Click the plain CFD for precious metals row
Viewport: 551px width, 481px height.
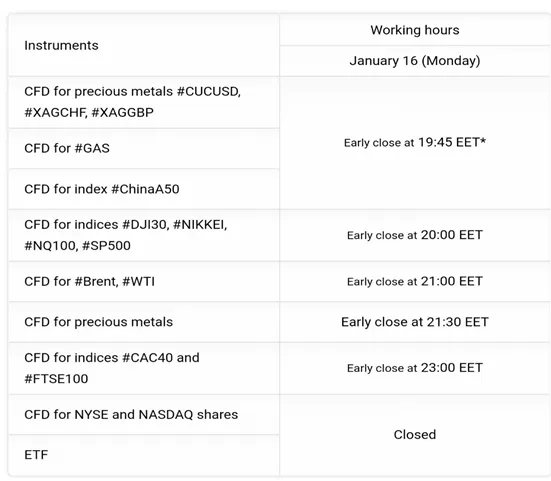pos(144,322)
